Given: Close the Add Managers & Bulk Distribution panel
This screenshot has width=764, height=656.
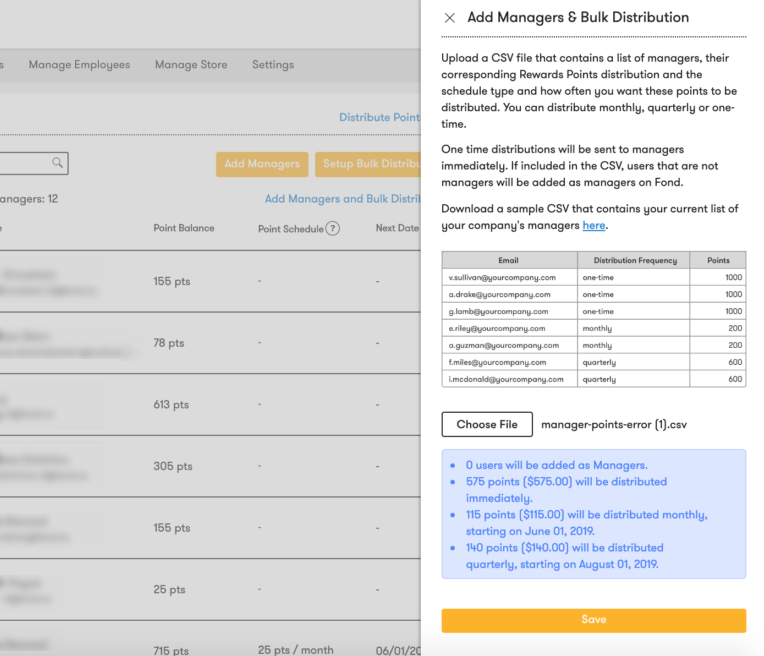Looking at the screenshot, I should pos(449,18).
